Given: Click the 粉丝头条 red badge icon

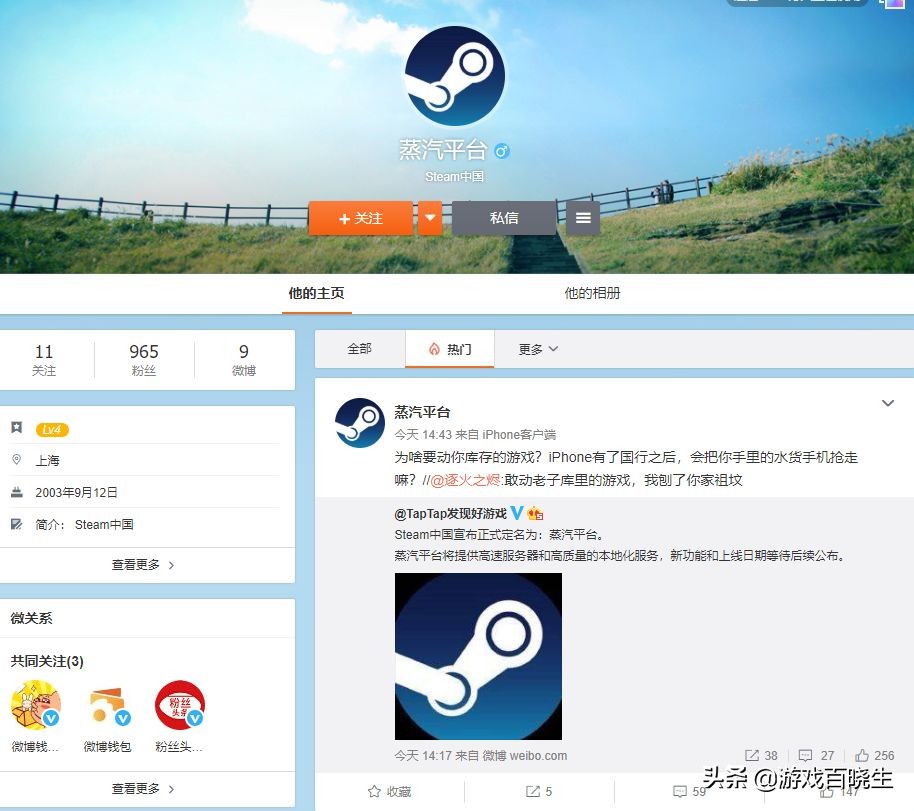Looking at the screenshot, I should point(179,703).
